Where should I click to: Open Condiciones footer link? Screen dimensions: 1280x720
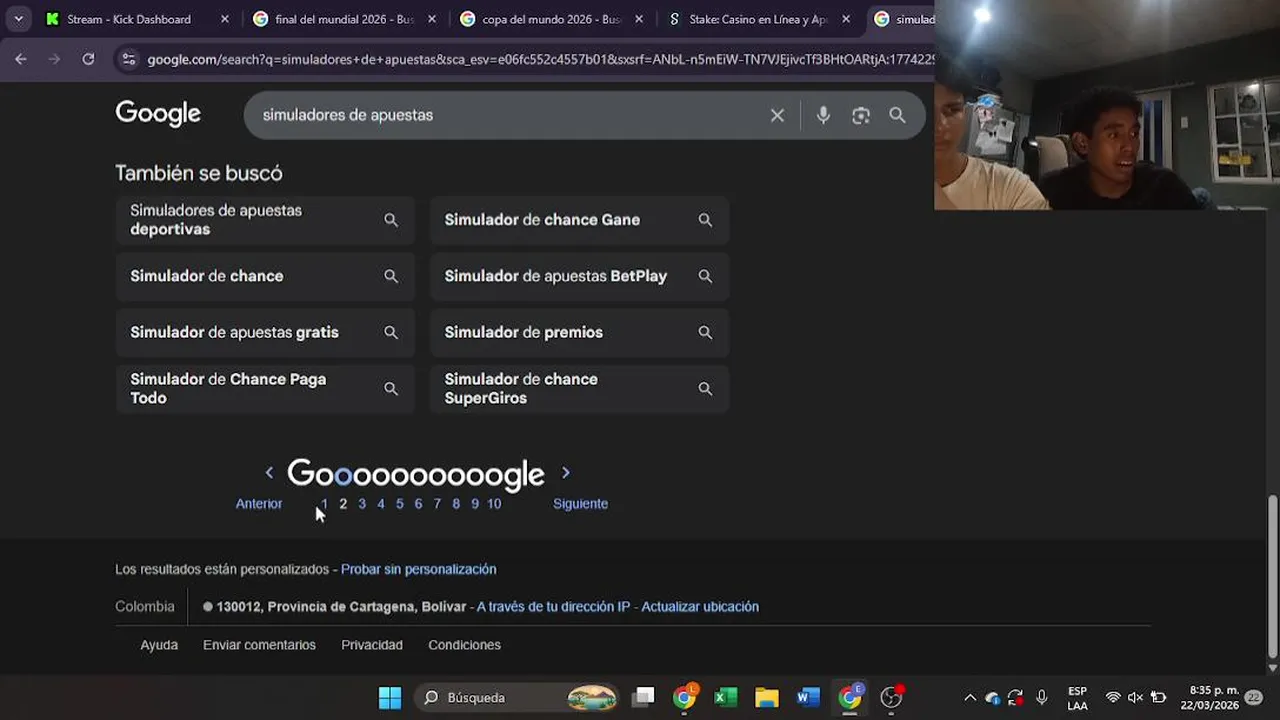coord(464,645)
